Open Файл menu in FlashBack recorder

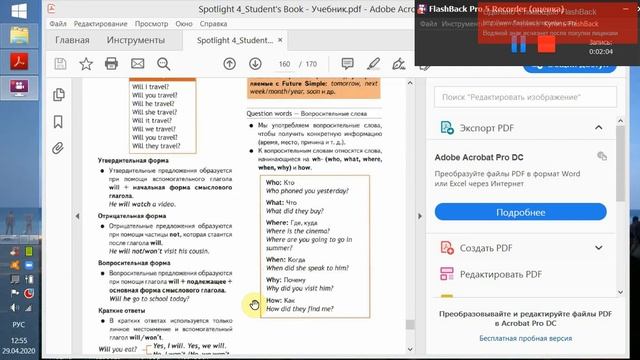429,24
